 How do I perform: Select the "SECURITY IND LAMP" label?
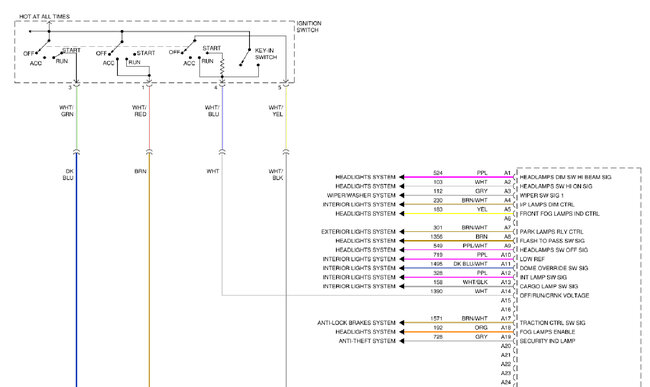click(547, 341)
